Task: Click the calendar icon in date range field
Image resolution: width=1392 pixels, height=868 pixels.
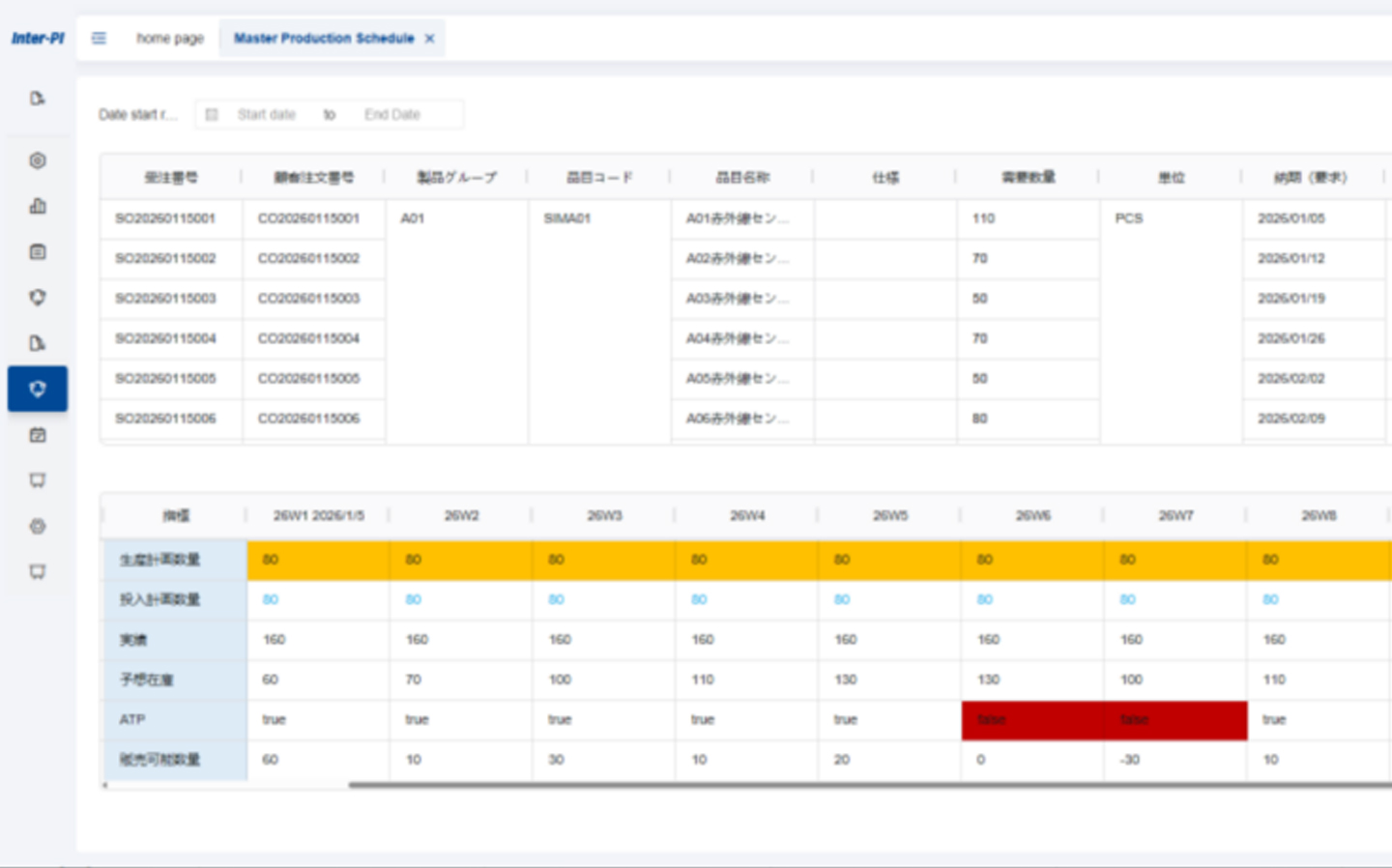Action: point(212,114)
